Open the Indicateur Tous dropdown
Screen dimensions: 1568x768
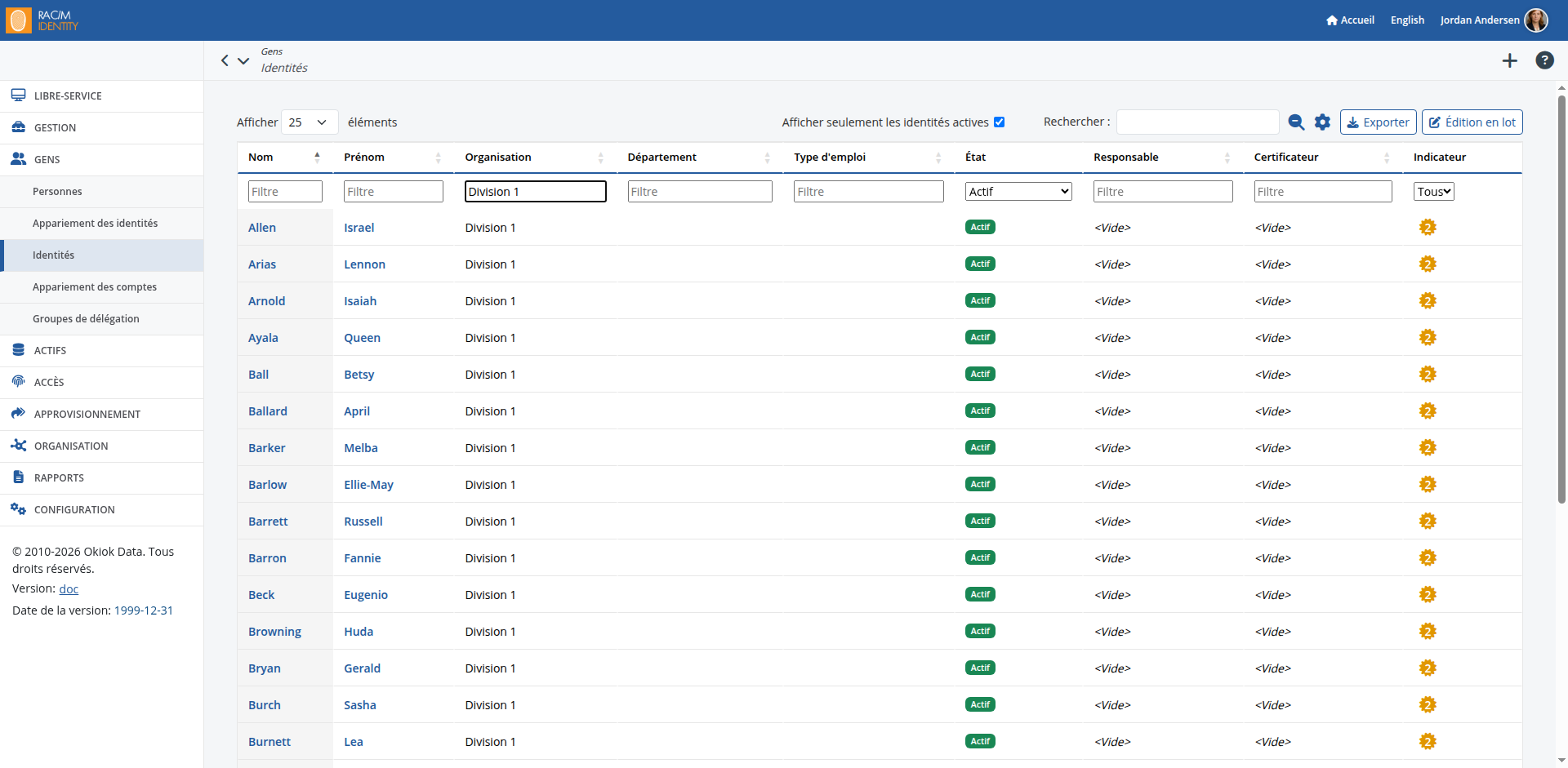(1434, 192)
